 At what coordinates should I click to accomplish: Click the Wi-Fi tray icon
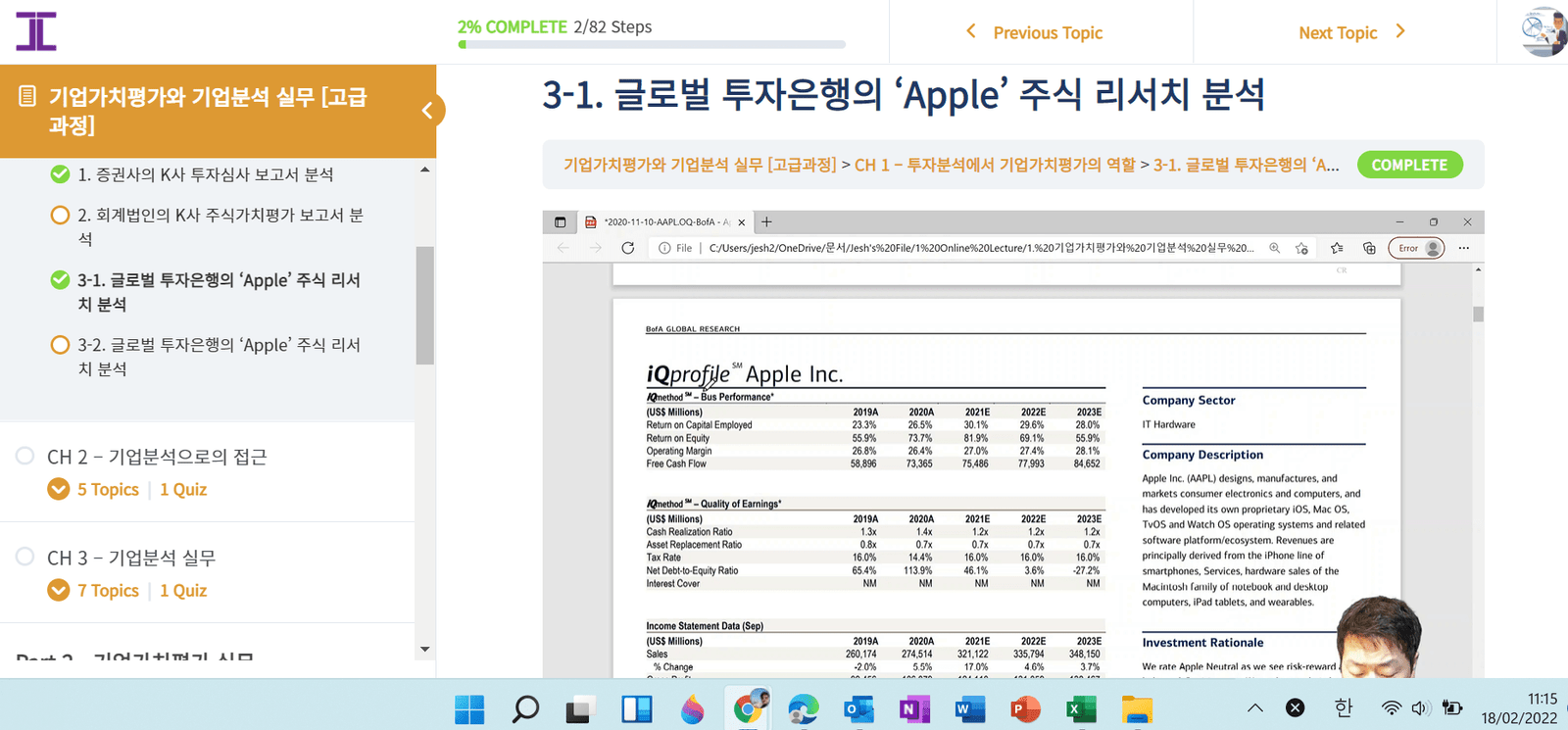click(1392, 707)
